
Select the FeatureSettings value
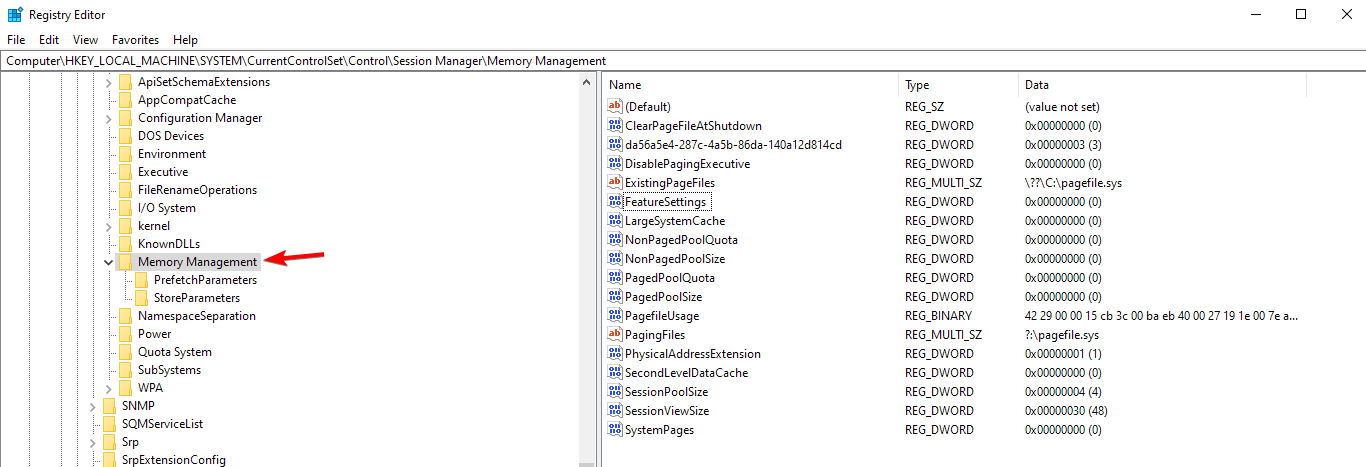coord(665,202)
